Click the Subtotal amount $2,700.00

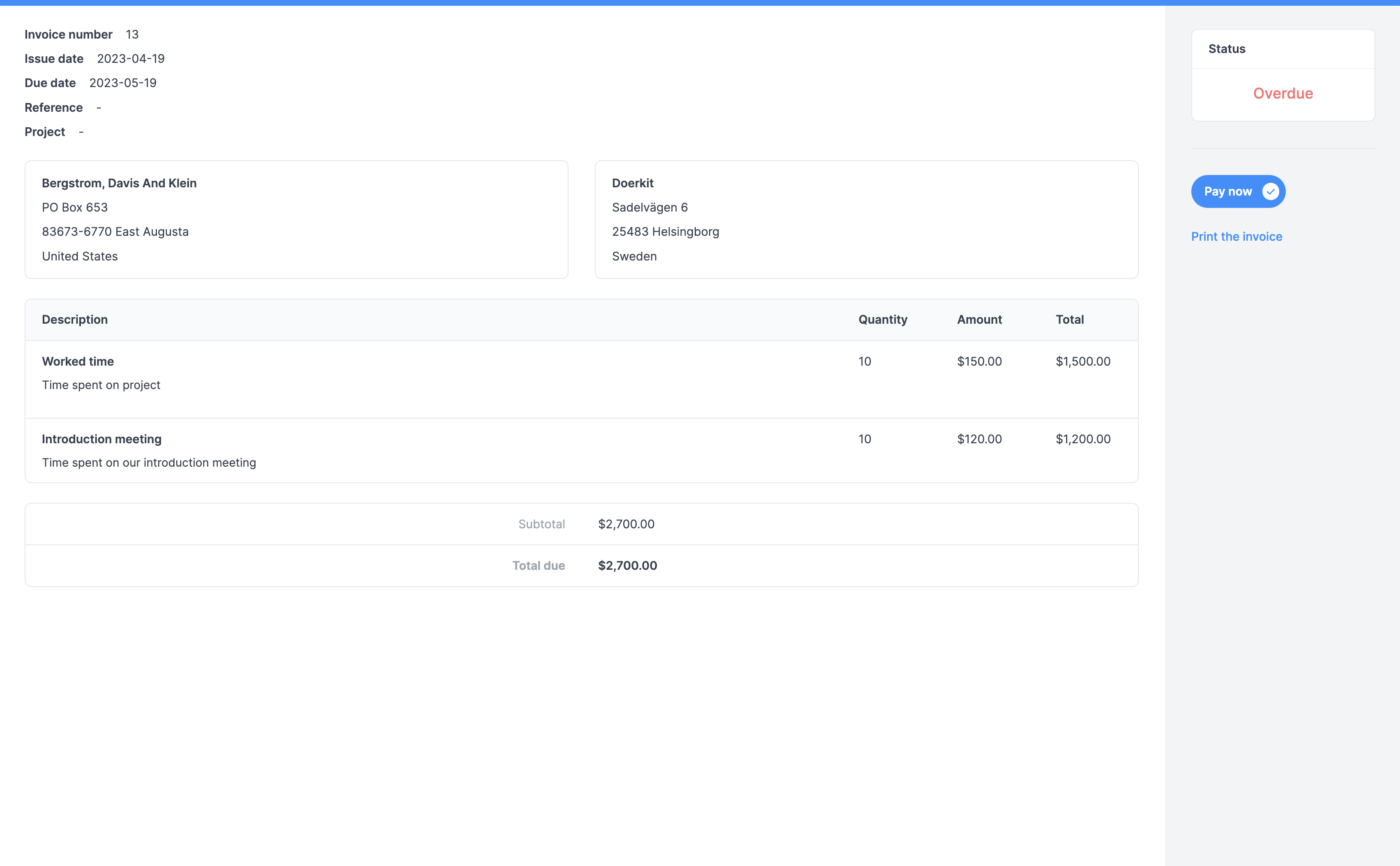click(626, 523)
